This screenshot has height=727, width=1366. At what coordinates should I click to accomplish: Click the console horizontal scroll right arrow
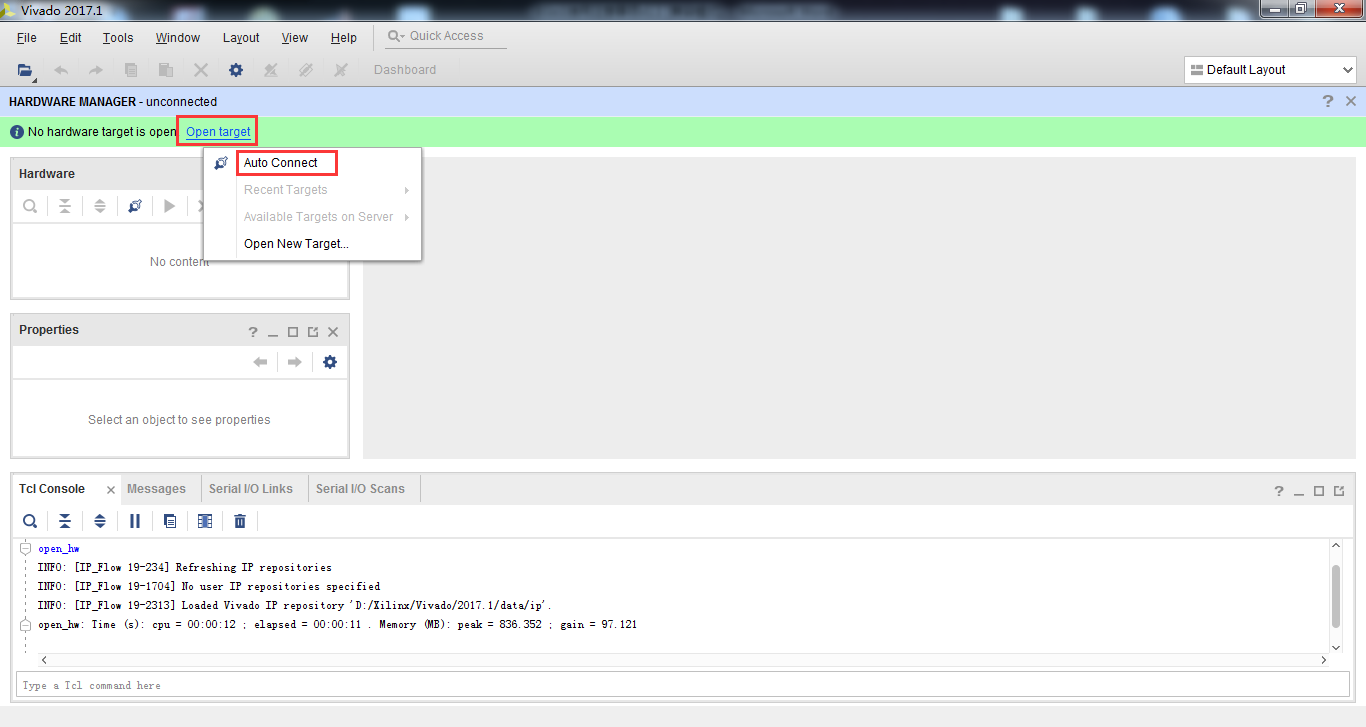[1324, 660]
